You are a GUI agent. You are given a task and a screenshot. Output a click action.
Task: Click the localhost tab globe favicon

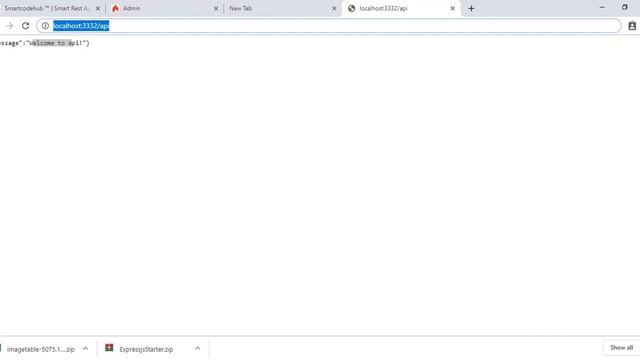pos(351,8)
